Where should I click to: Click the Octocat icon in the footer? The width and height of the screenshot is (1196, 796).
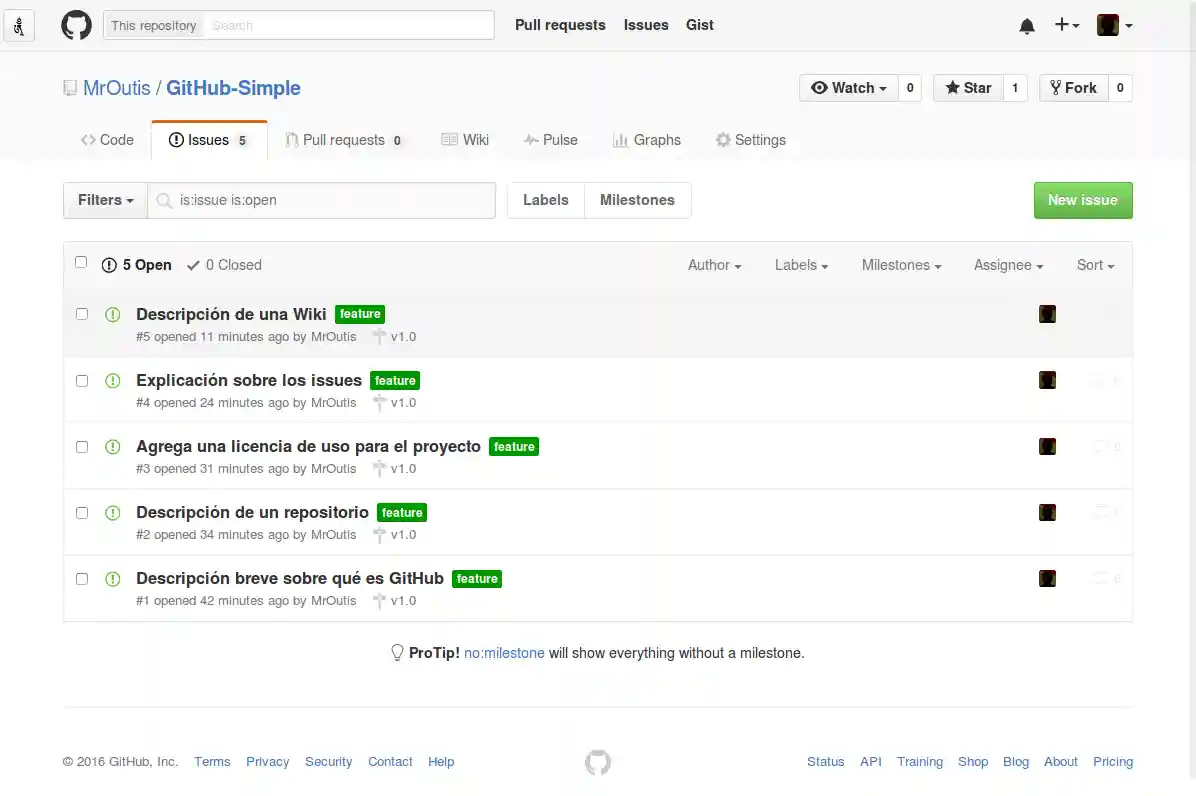[x=598, y=761]
